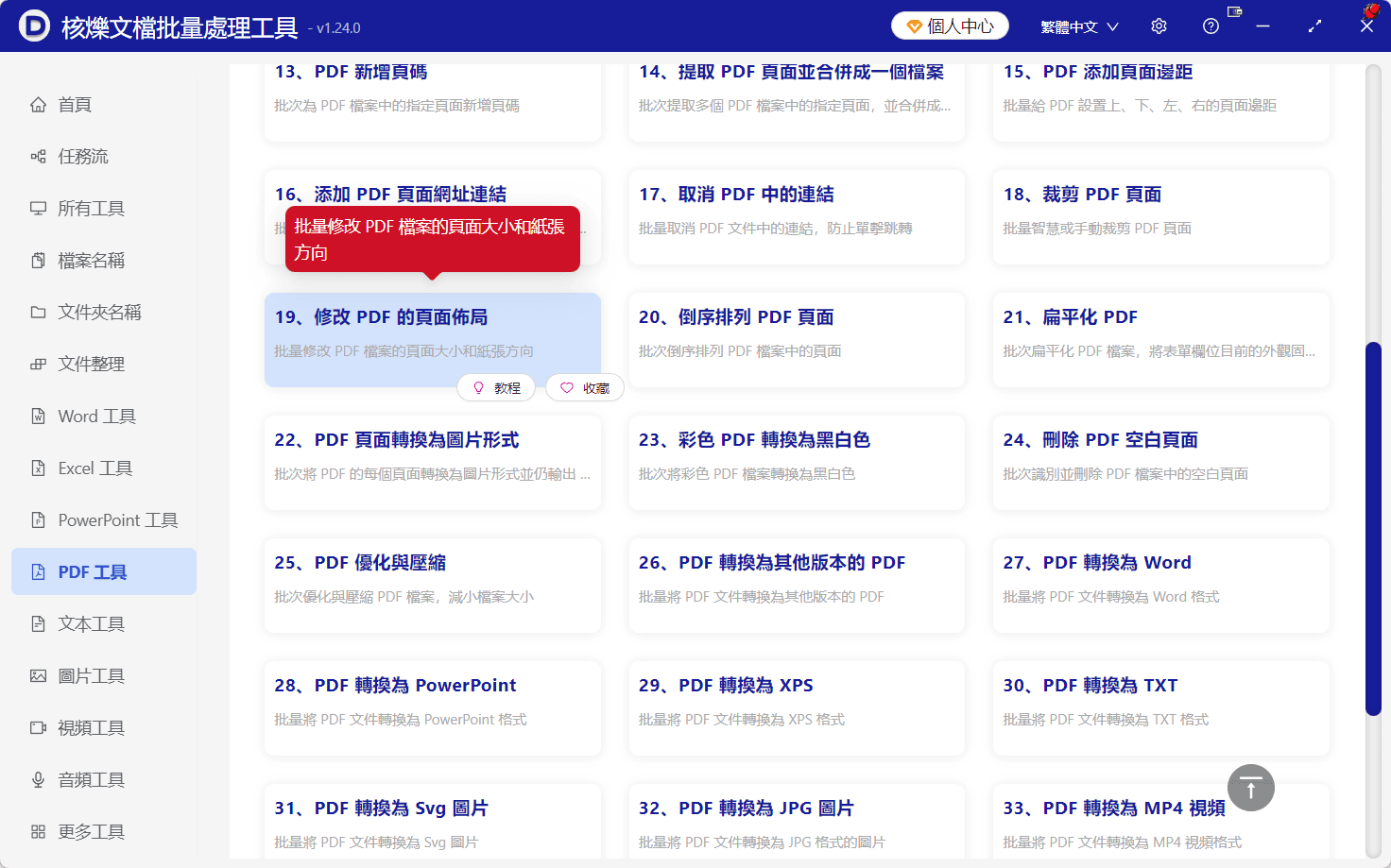1391x868 pixels.
Task: Click the PowerPoint file icon in sidebar
Action: [38, 520]
